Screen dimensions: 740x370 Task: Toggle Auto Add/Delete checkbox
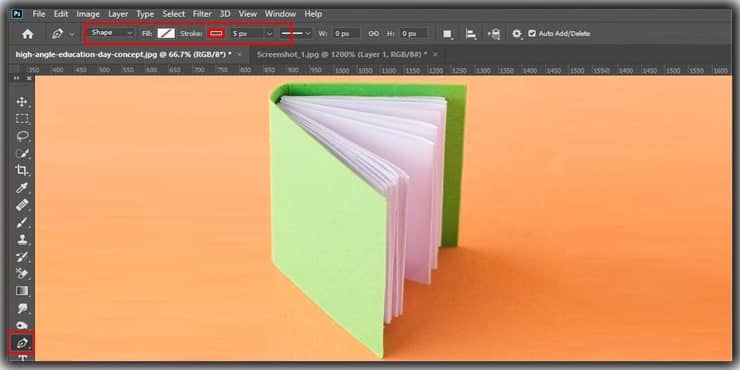(532, 34)
